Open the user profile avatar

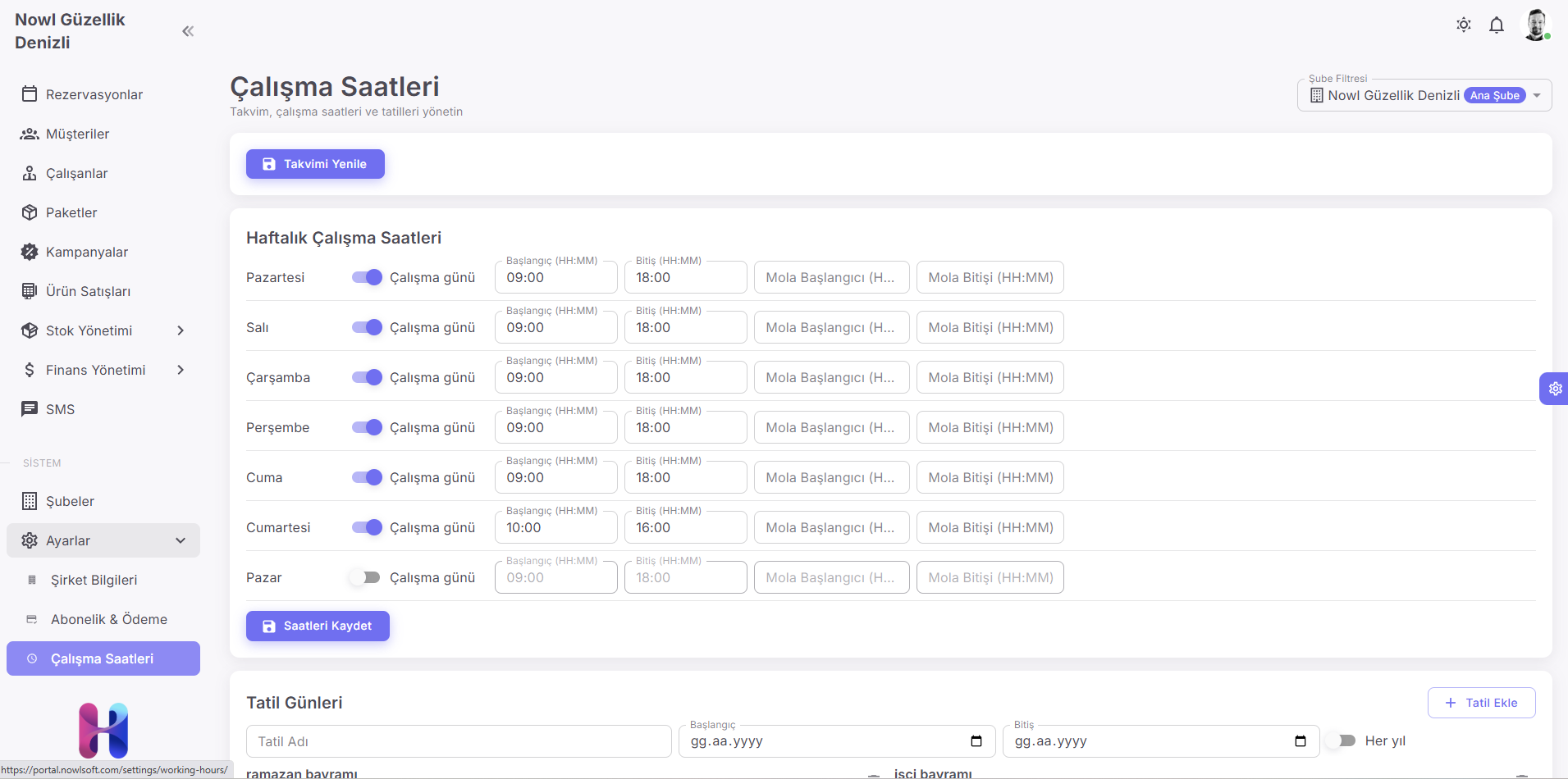1535,25
